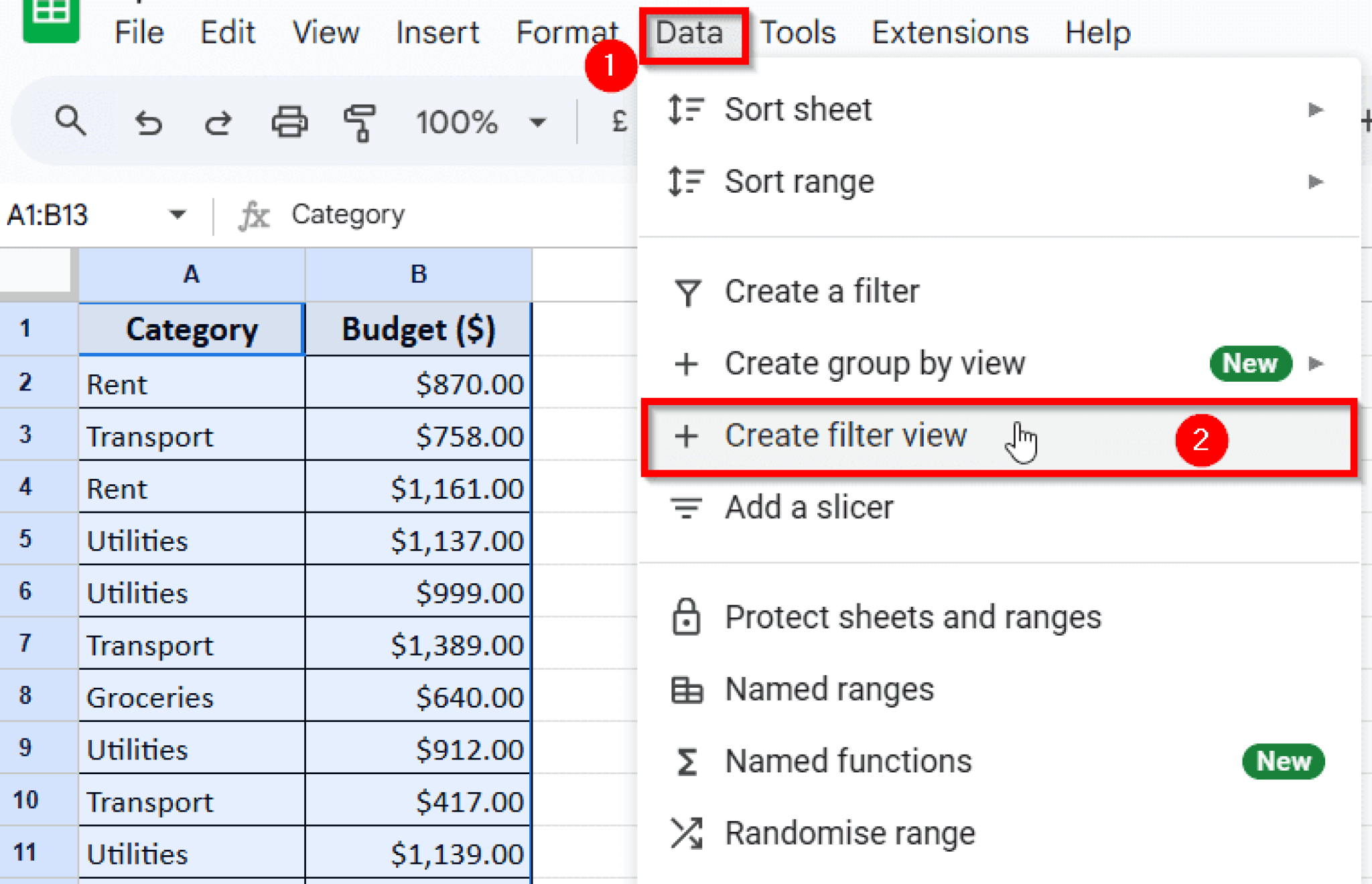Click the funnel icon beside Create a filter
Image resolution: width=1372 pixels, height=884 pixels.
tap(685, 291)
